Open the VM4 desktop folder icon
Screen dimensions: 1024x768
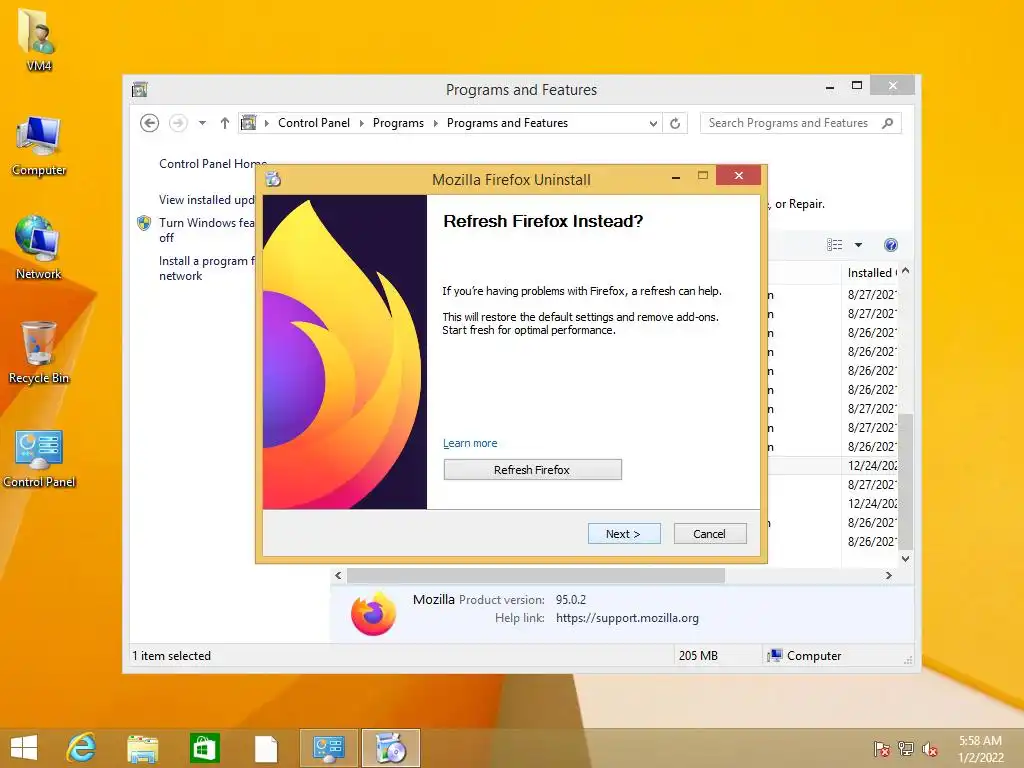tap(39, 39)
